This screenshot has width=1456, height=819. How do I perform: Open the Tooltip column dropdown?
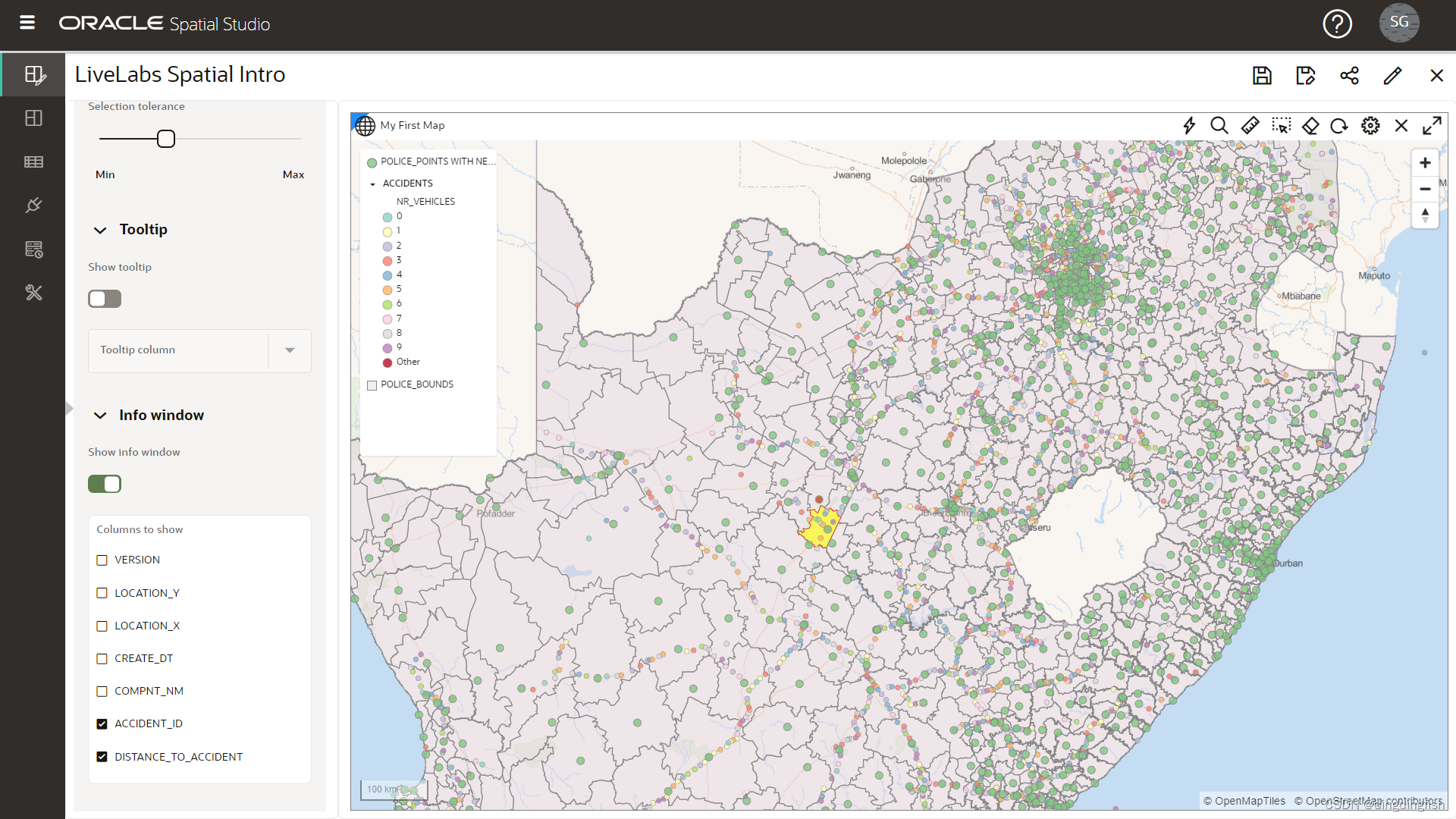(290, 350)
